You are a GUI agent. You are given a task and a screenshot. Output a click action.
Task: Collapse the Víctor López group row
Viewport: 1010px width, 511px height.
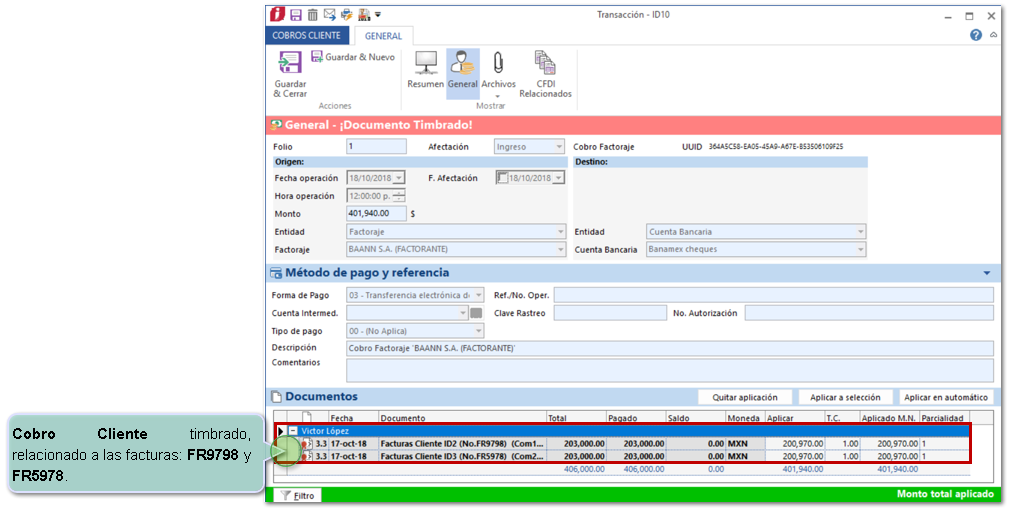coord(293,431)
